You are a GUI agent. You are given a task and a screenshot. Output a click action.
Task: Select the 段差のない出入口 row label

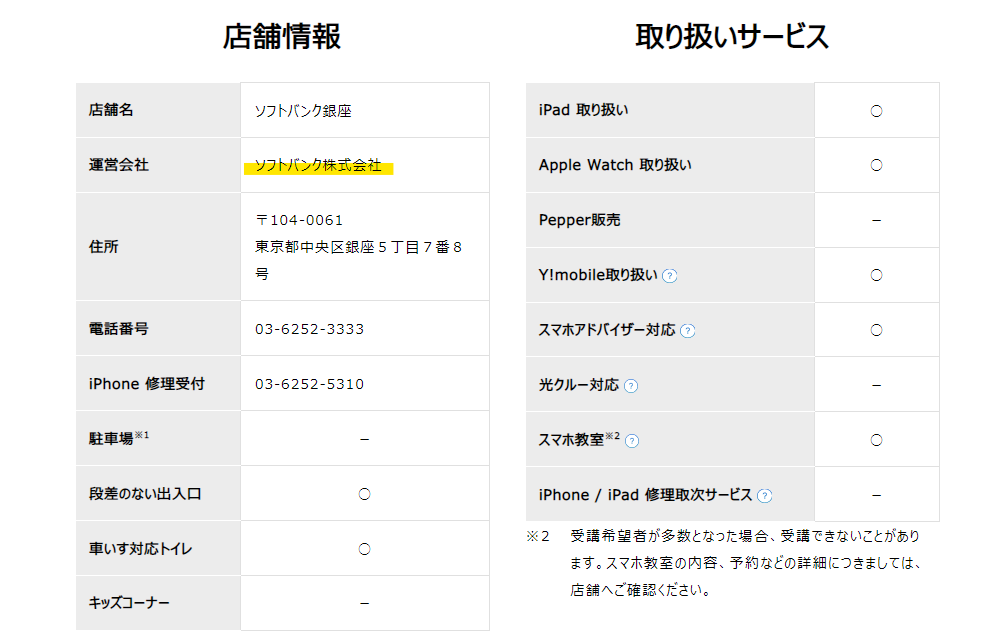tap(145, 494)
